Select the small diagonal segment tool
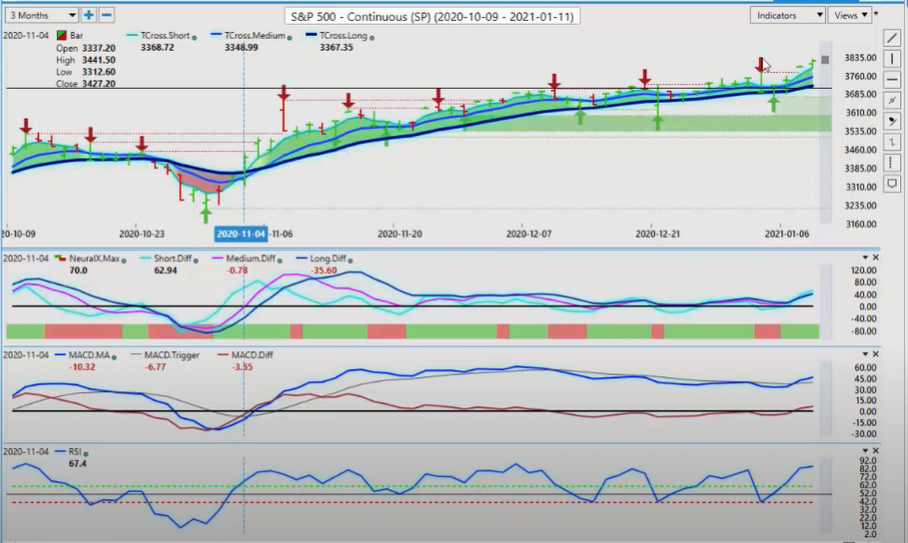 click(x=892, y=101)
